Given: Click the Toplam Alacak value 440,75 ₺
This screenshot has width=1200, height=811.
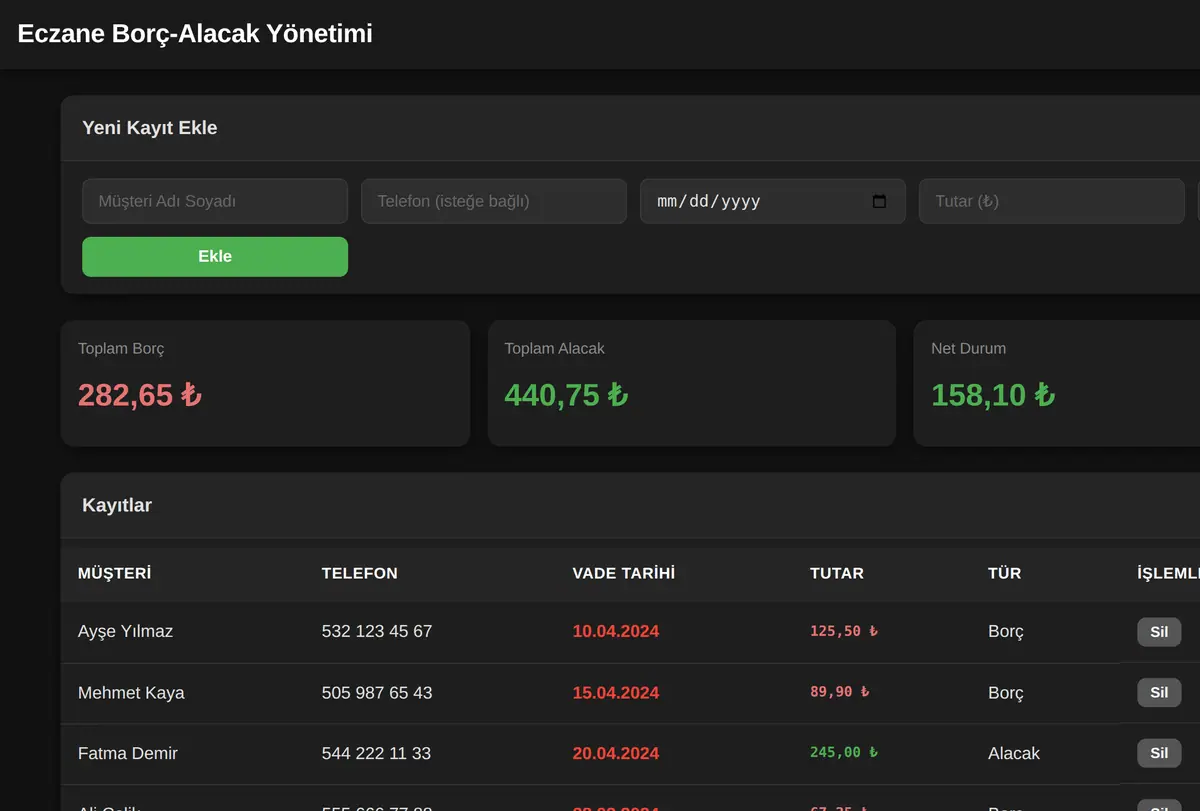Looking at the screenshot, I should 566,395.
